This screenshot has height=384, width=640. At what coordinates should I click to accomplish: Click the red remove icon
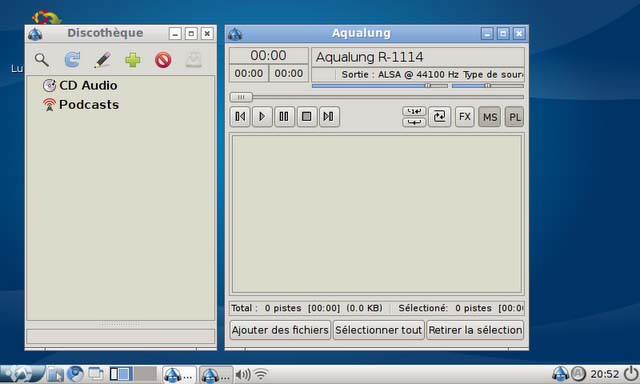point(163,60)
